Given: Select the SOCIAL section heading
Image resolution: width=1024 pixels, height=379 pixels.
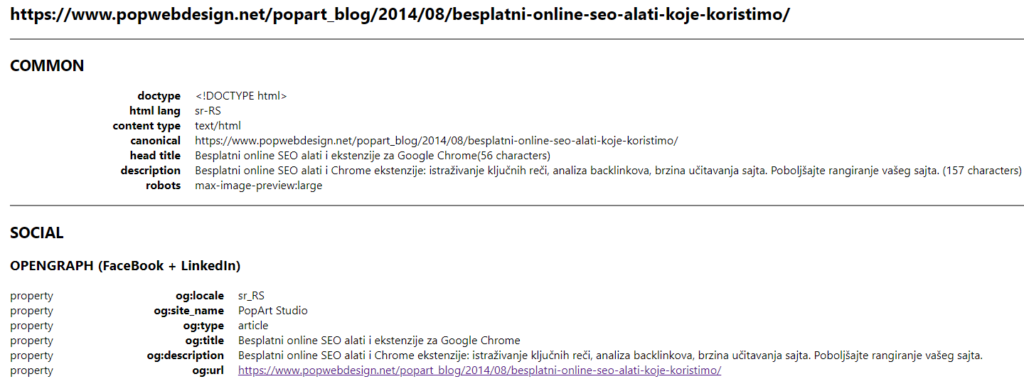Looking at the screenshot, I should click(x=37, y=233).
